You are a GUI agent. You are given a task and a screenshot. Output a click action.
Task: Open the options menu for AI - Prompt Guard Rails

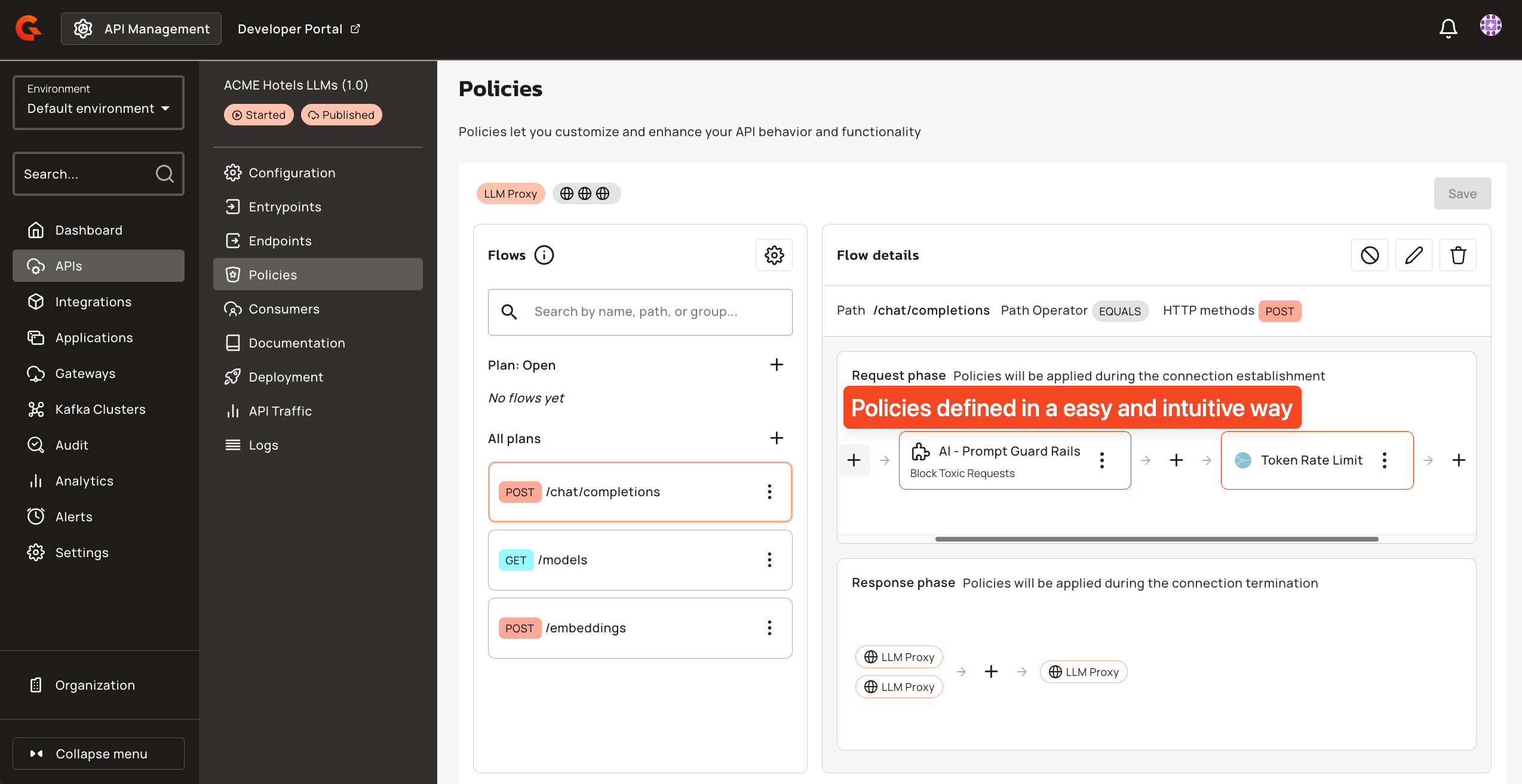[x=1102, y=460]
